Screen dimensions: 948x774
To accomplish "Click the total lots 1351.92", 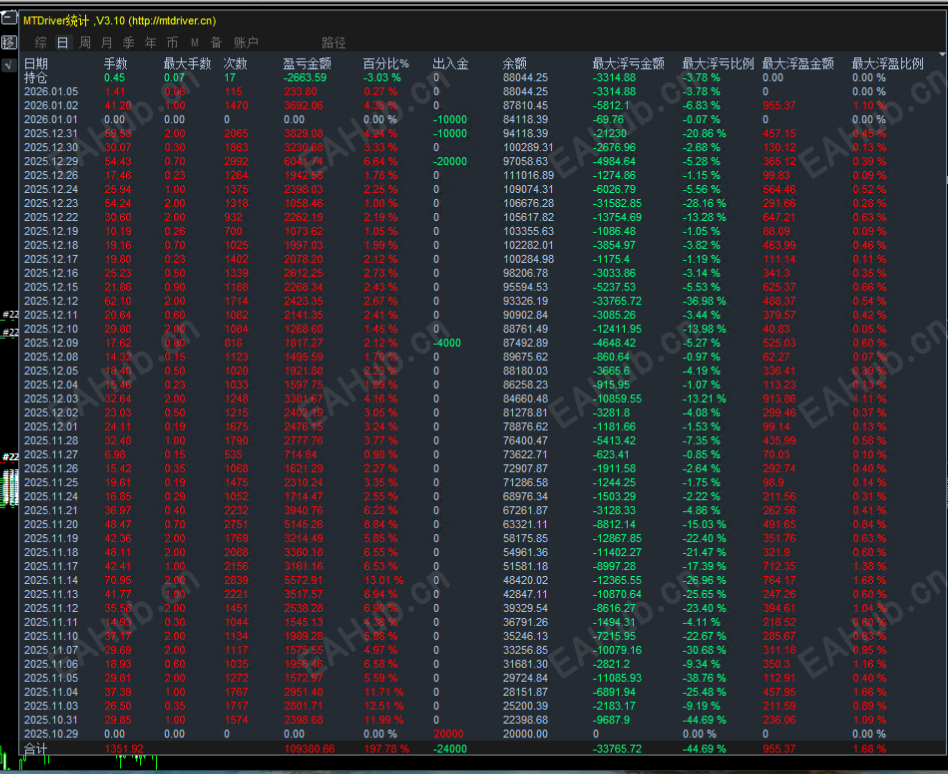I will click(x=125, y=749).
